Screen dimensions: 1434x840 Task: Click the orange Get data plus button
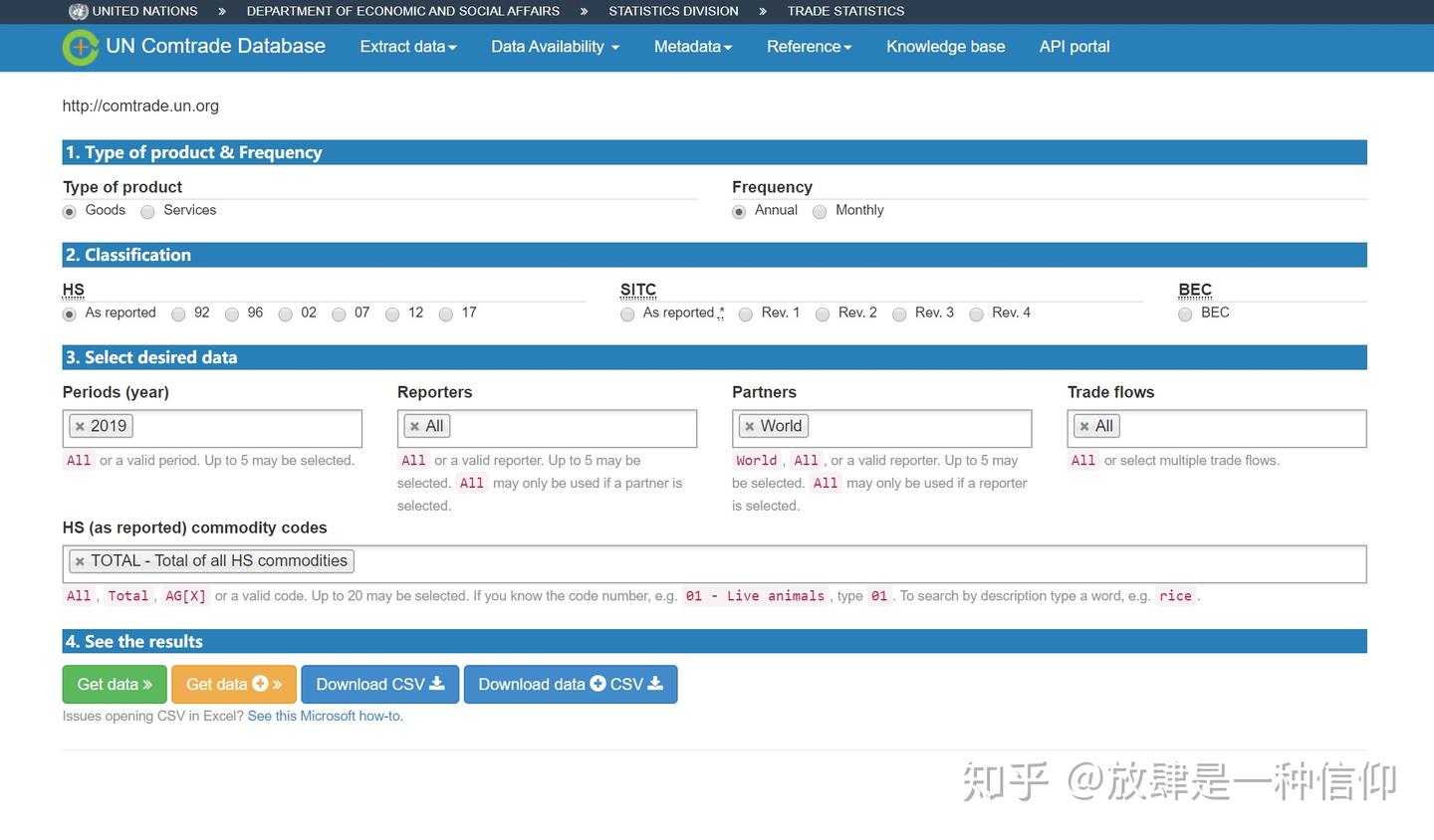pyautogui.click(x=234, y=685)
